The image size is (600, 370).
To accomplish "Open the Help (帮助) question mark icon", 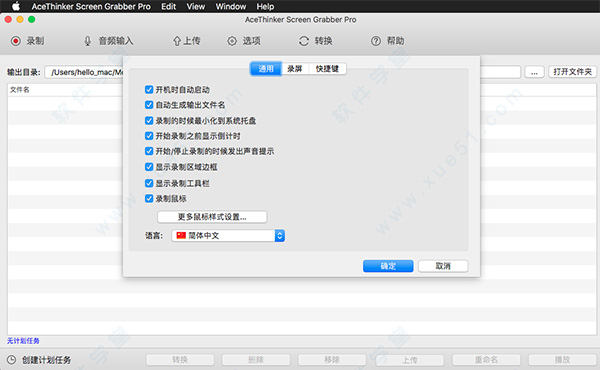I will (x=376, y=41).
